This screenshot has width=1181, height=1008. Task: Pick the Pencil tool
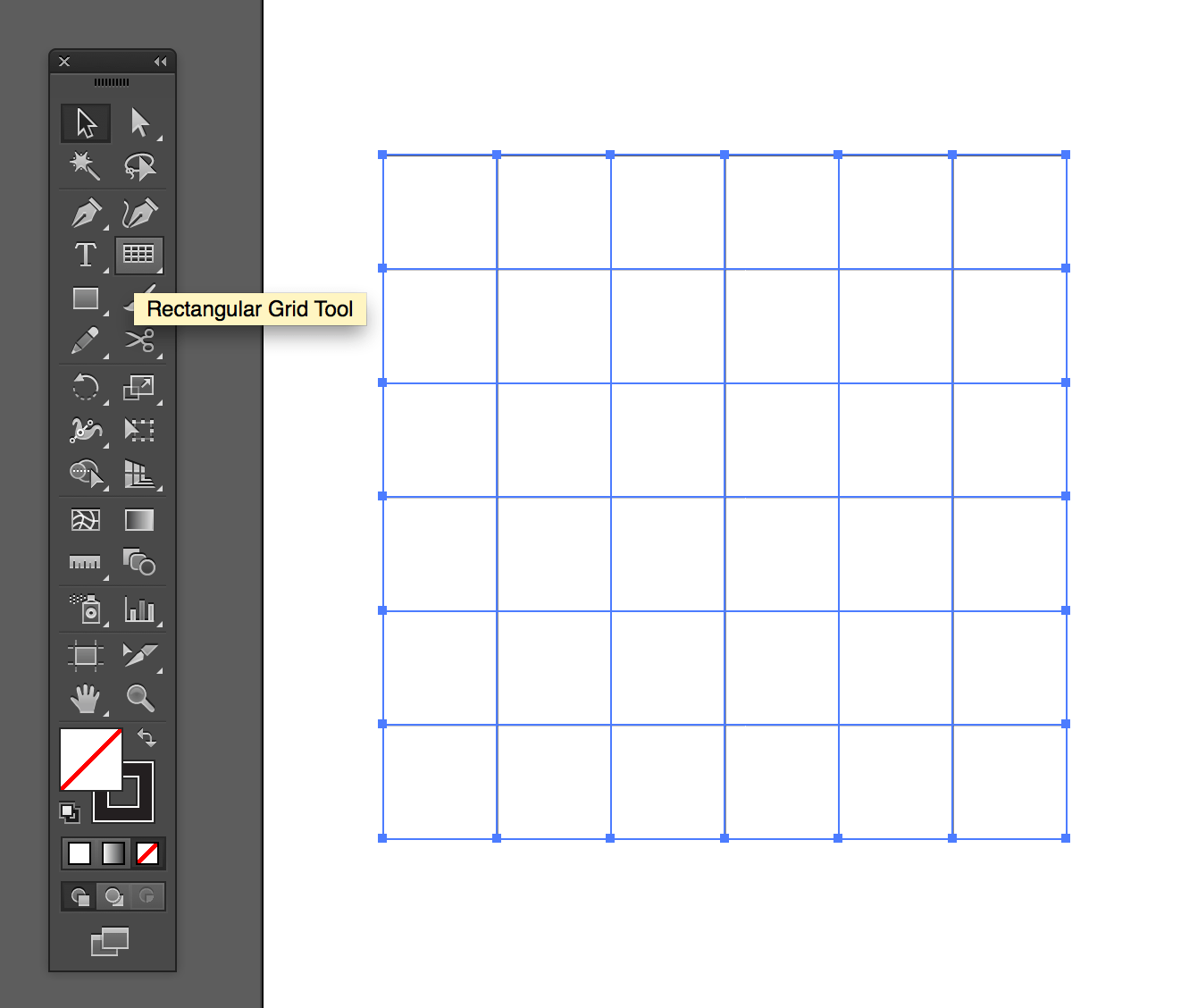click(86, 340)
